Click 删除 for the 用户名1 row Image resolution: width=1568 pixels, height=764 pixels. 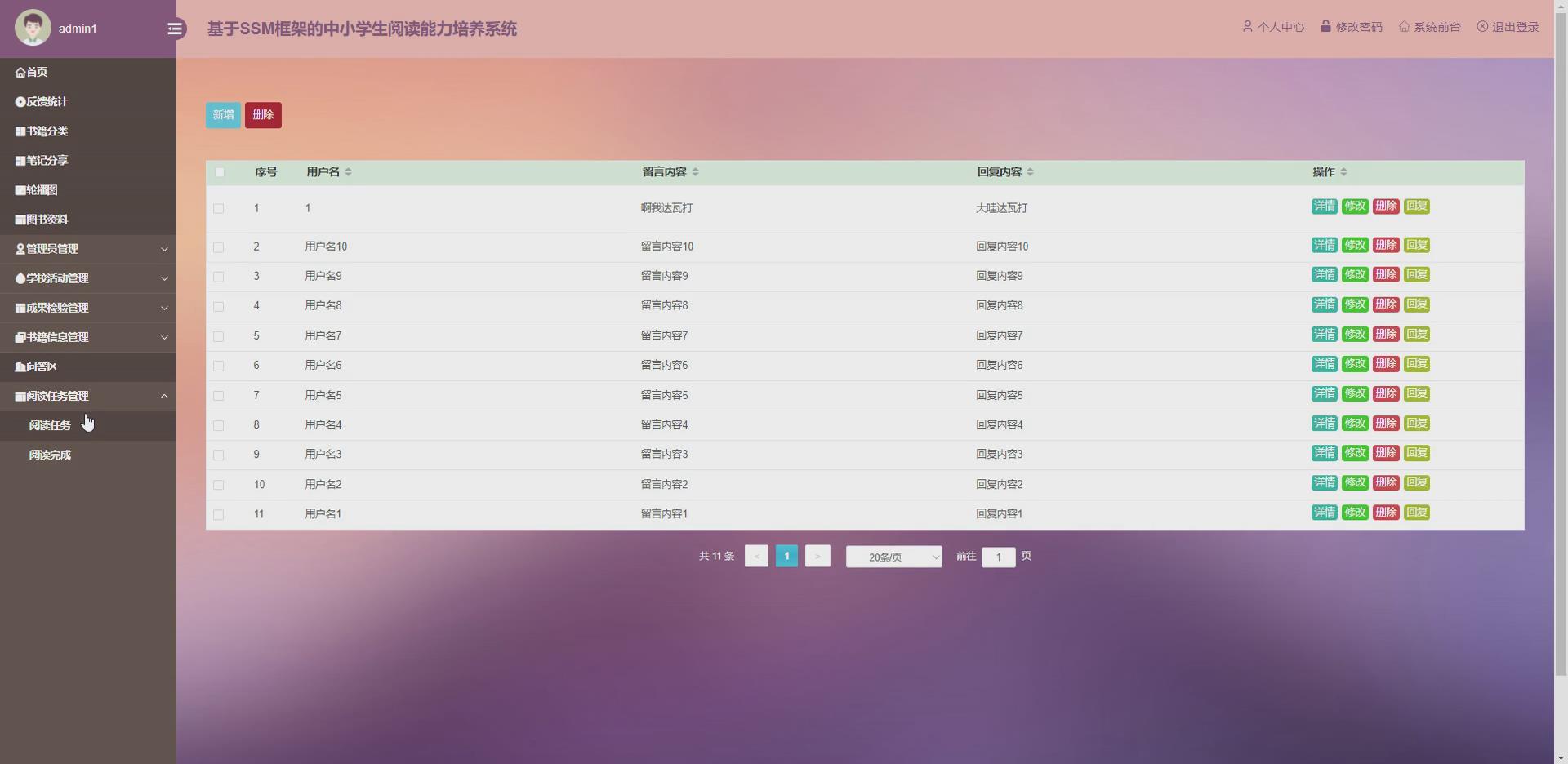point(1386,513)
